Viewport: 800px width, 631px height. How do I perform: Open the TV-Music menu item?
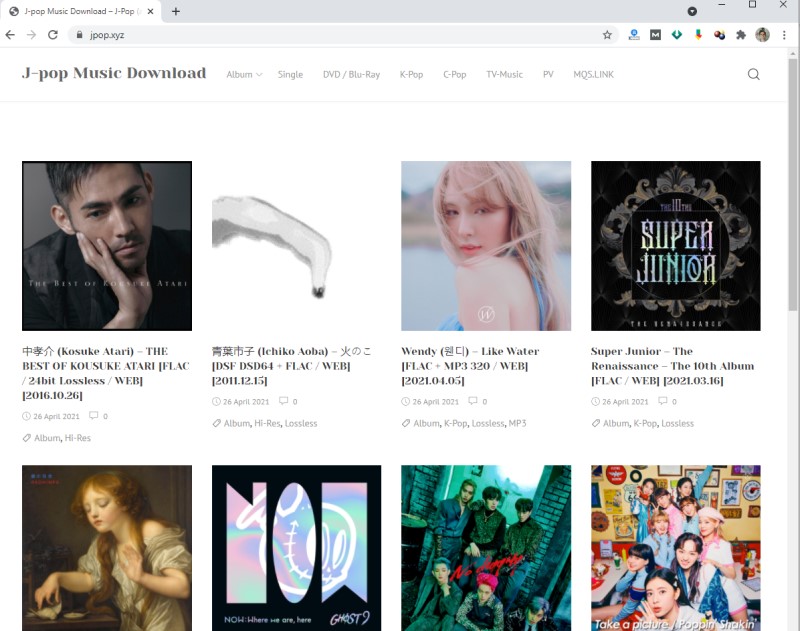pos(505,74)
